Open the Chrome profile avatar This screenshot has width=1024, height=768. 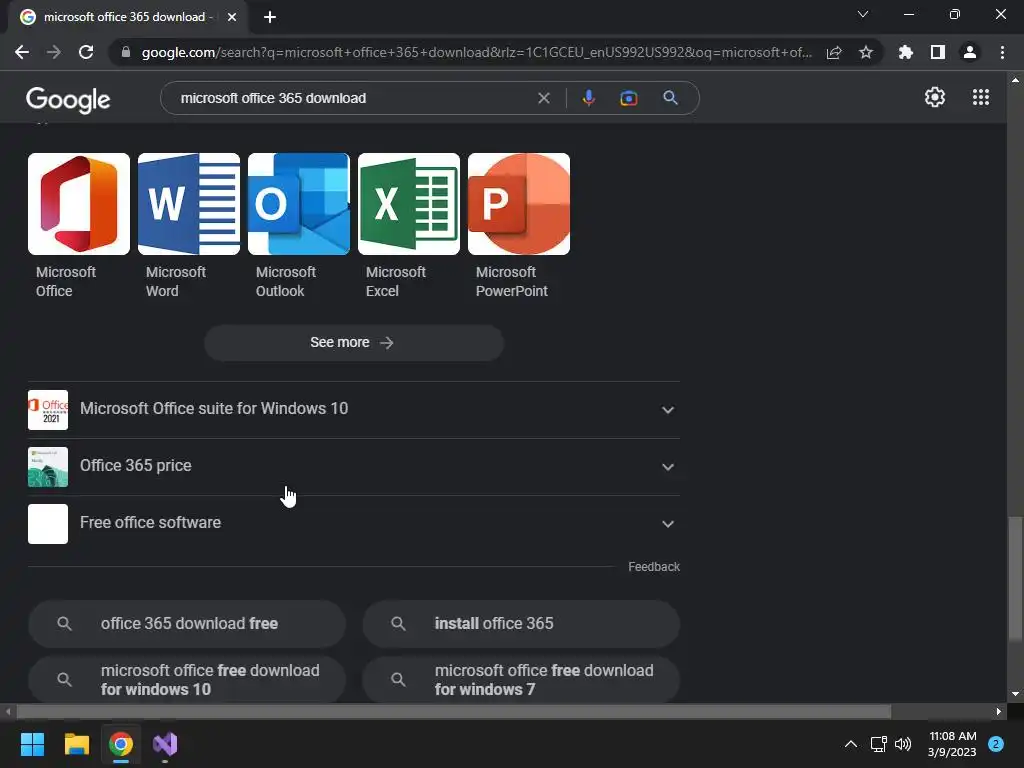click(x=970, y=52)
